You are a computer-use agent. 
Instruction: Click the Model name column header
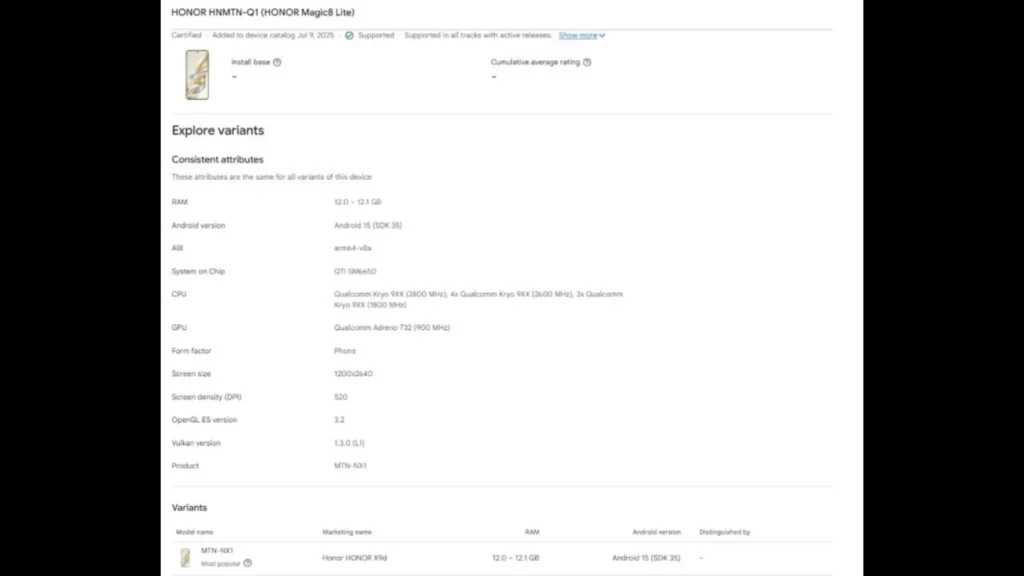coord(194,532)
